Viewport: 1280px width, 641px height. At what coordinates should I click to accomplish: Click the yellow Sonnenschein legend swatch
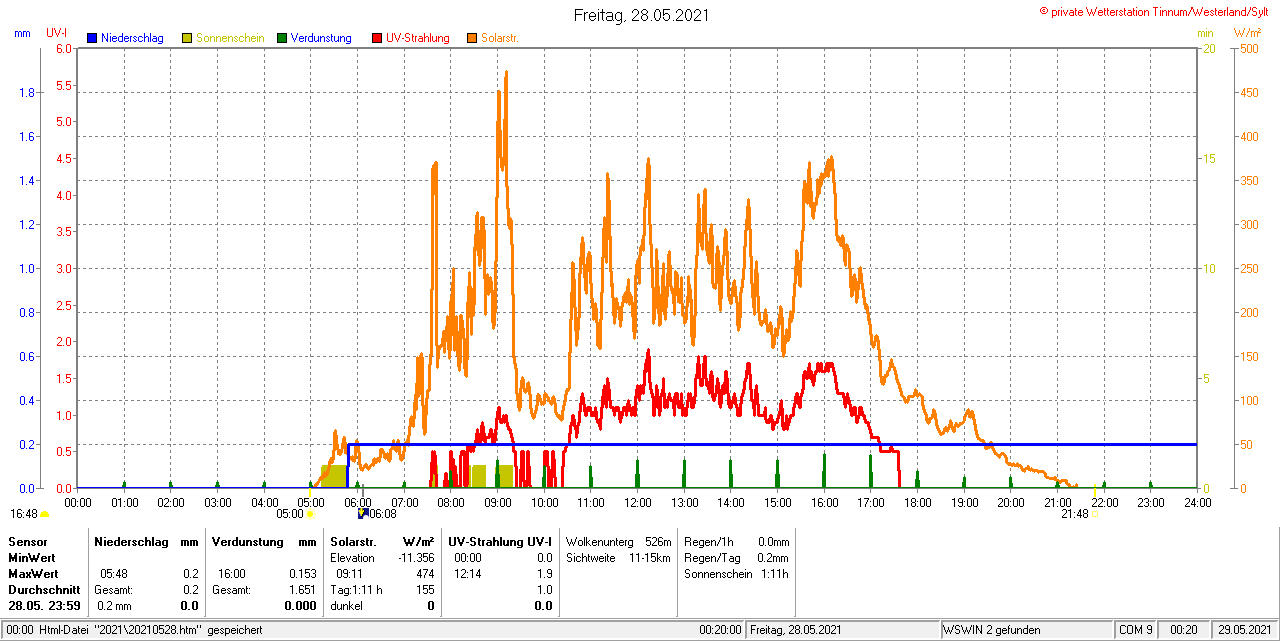[x=187, y=38]
